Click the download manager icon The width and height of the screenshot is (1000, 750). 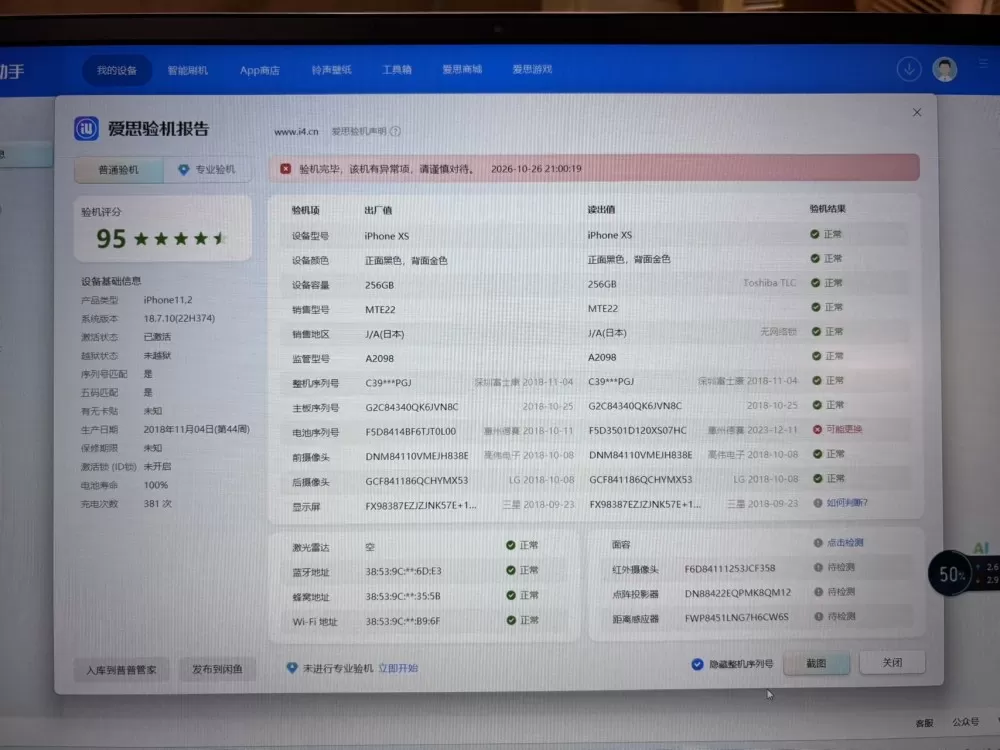click(x=909, y=69)
